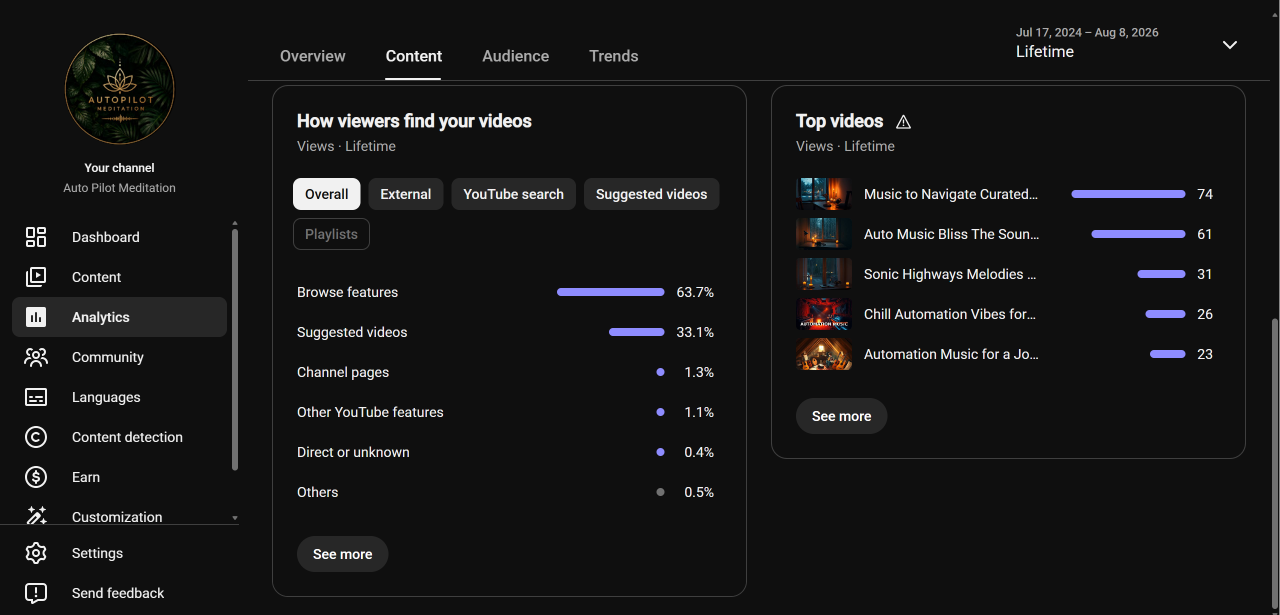The width and height of the screenshot is (1280, 615).
Task: Click See more under Top videos
Action: tap(841, 416)
